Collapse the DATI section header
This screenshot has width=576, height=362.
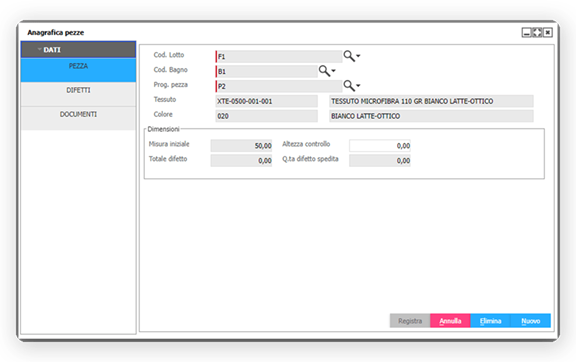[78, 50]
